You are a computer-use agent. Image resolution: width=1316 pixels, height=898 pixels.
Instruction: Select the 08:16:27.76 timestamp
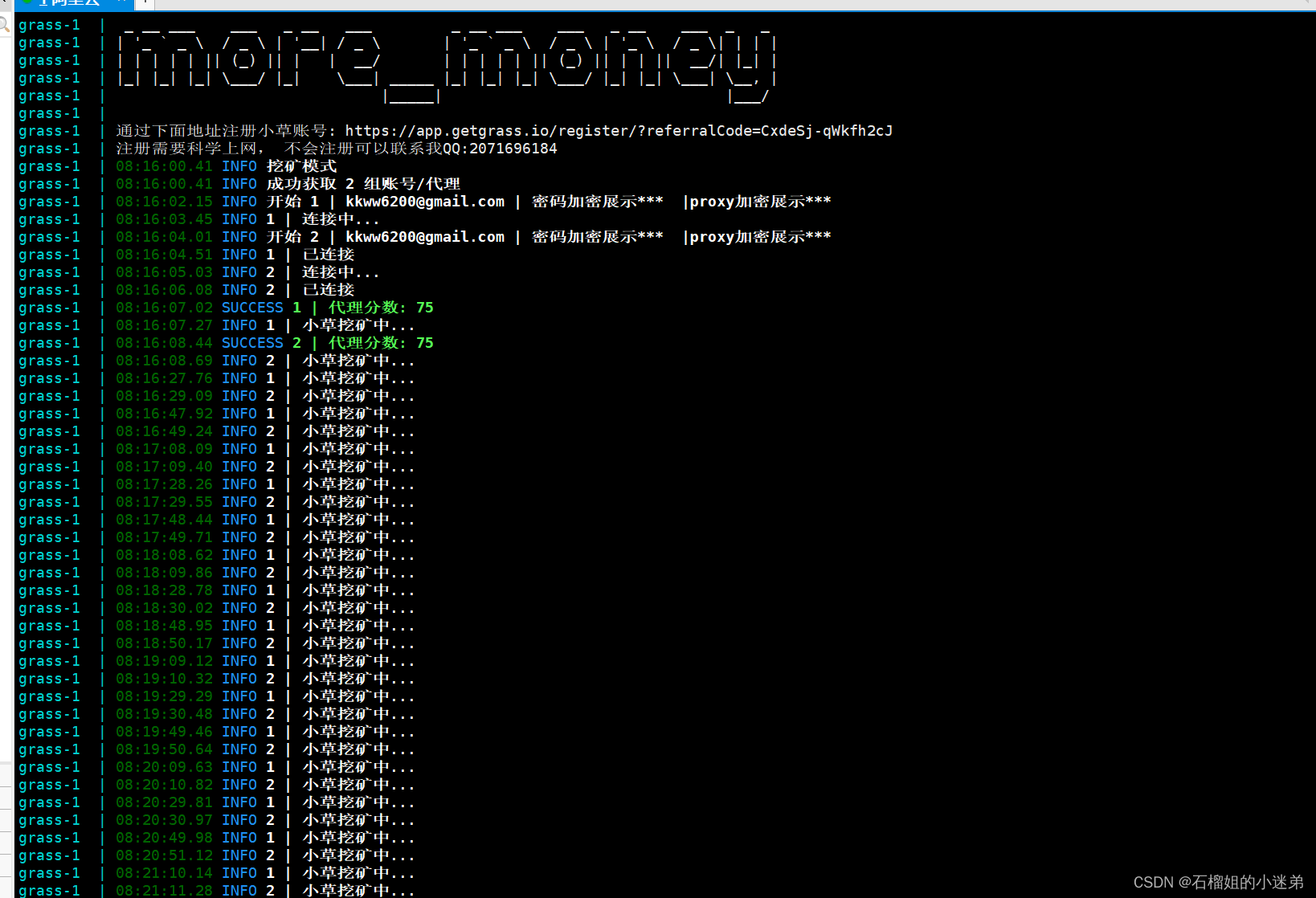point(164,378)
